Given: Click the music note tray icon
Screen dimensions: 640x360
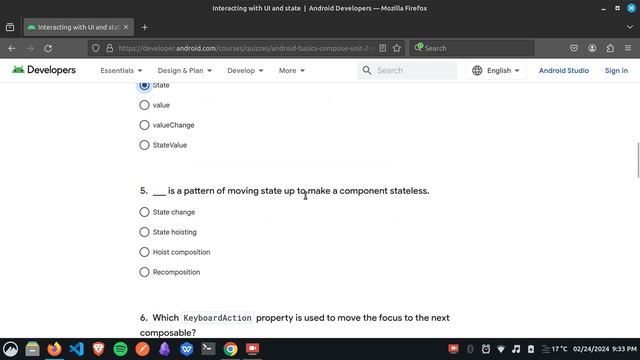Looking at the screenshot, I should tap(516, 349).
